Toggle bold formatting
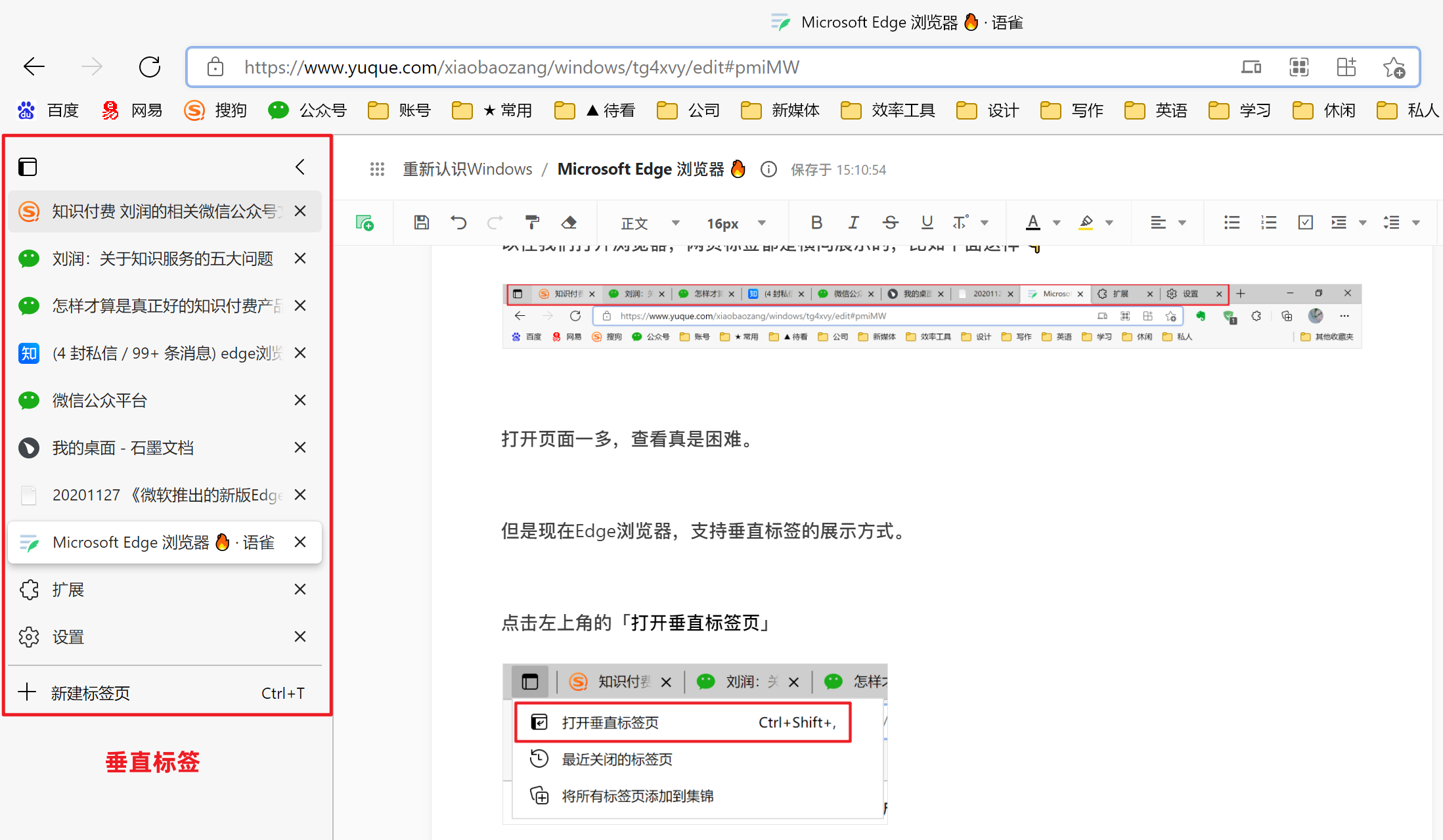The height and width of the screenshot is (840, 1443). (816, 223)
